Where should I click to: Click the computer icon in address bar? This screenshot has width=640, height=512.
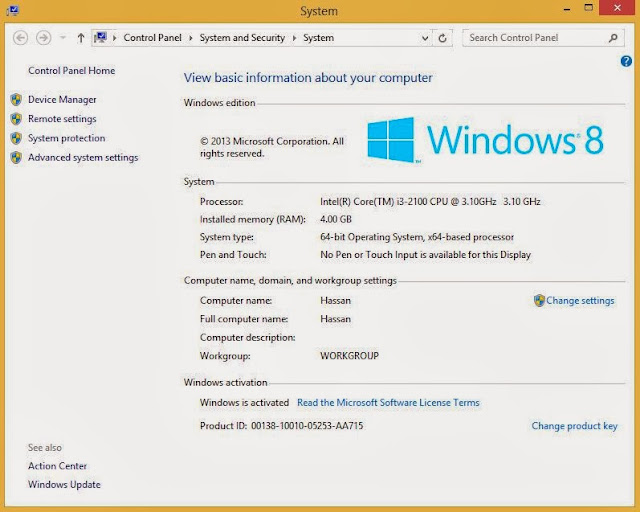click(100, 38)
